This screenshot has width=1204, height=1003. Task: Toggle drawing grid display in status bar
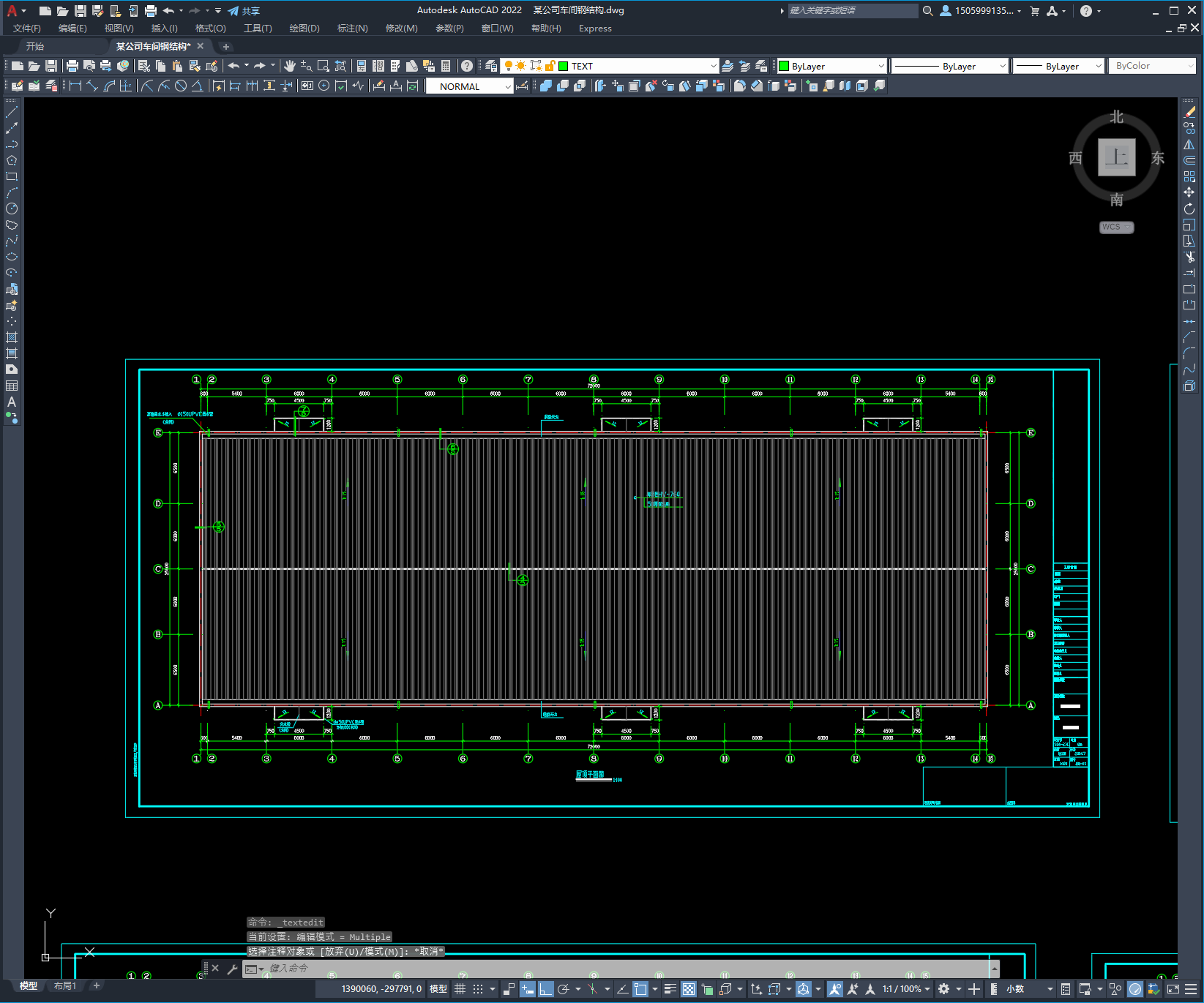tap(460, 989)
